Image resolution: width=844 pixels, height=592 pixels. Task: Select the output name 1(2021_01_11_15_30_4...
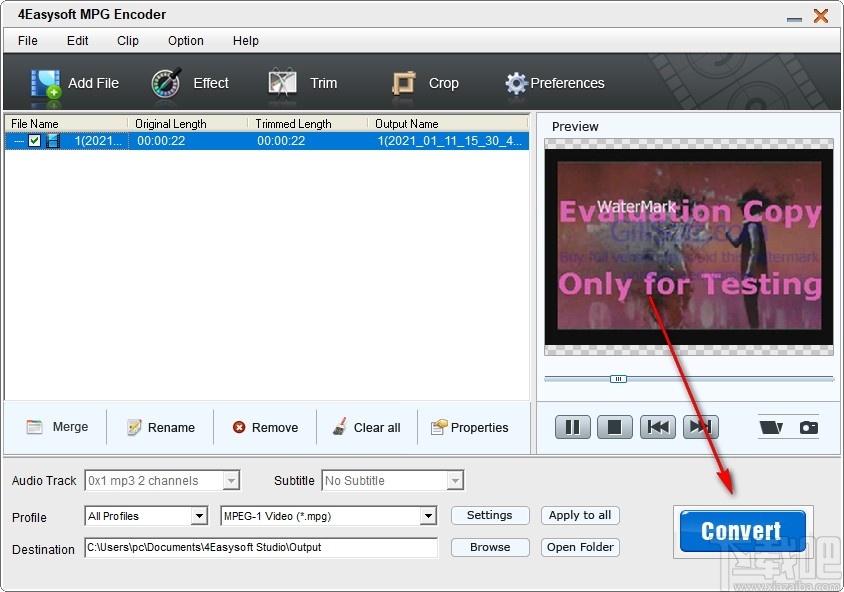pyautogui.click(x=449, y=141)
